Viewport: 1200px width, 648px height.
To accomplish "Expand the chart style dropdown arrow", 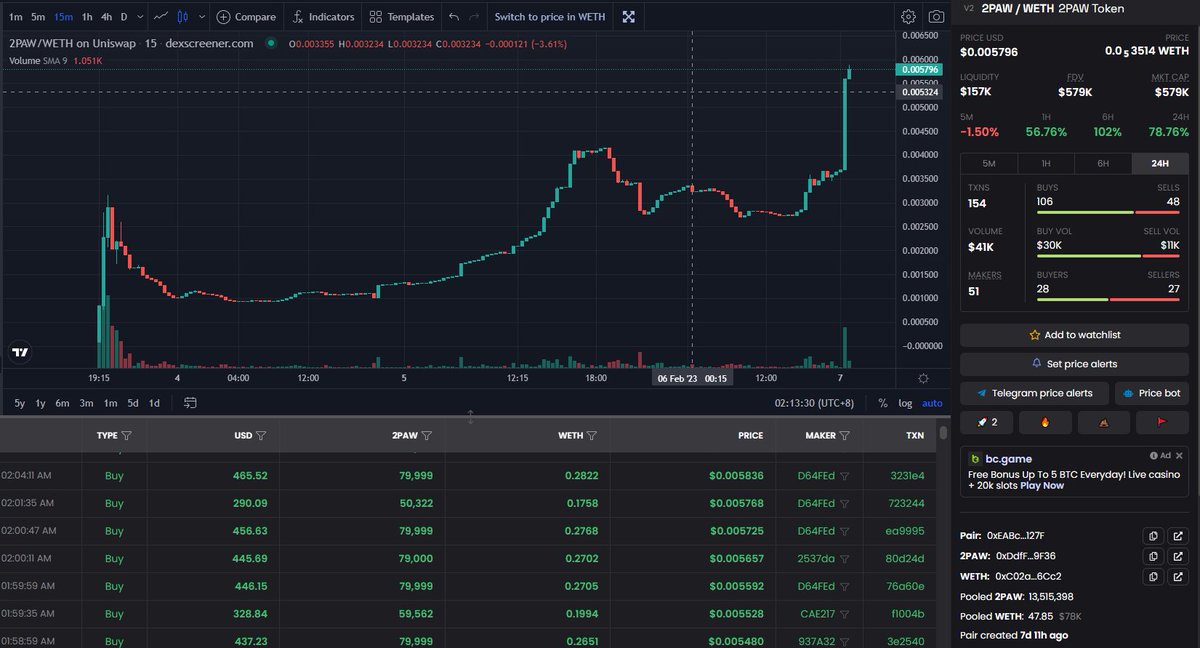I will [202, 17].
